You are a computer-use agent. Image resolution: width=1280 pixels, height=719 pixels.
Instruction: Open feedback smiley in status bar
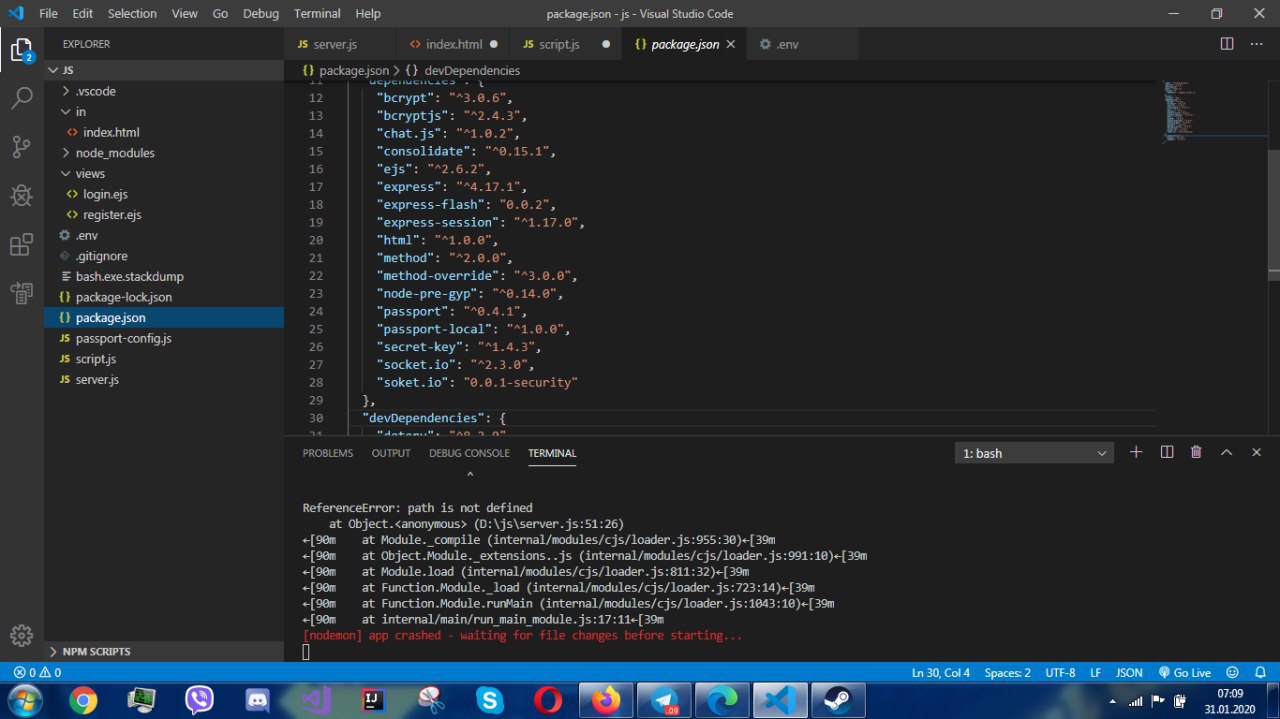(x=1232, y=673)
